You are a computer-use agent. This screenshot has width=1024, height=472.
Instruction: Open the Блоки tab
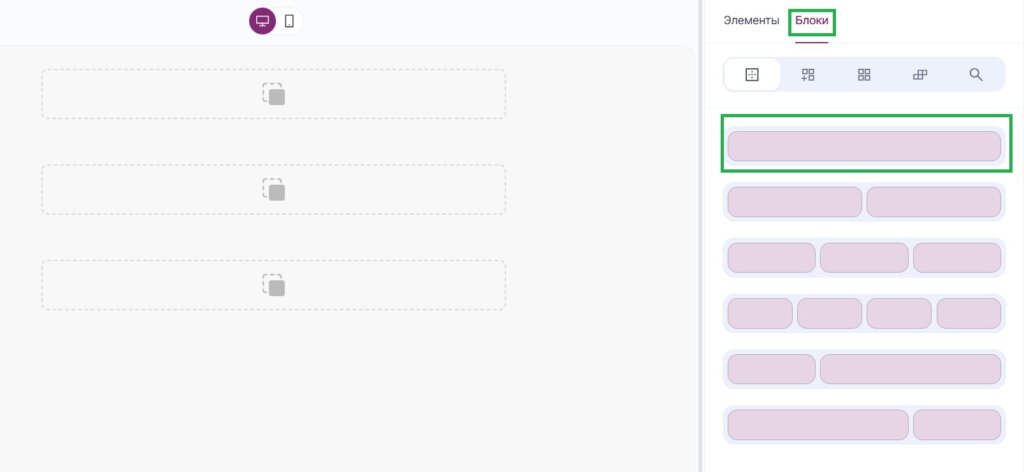(812, 20)
